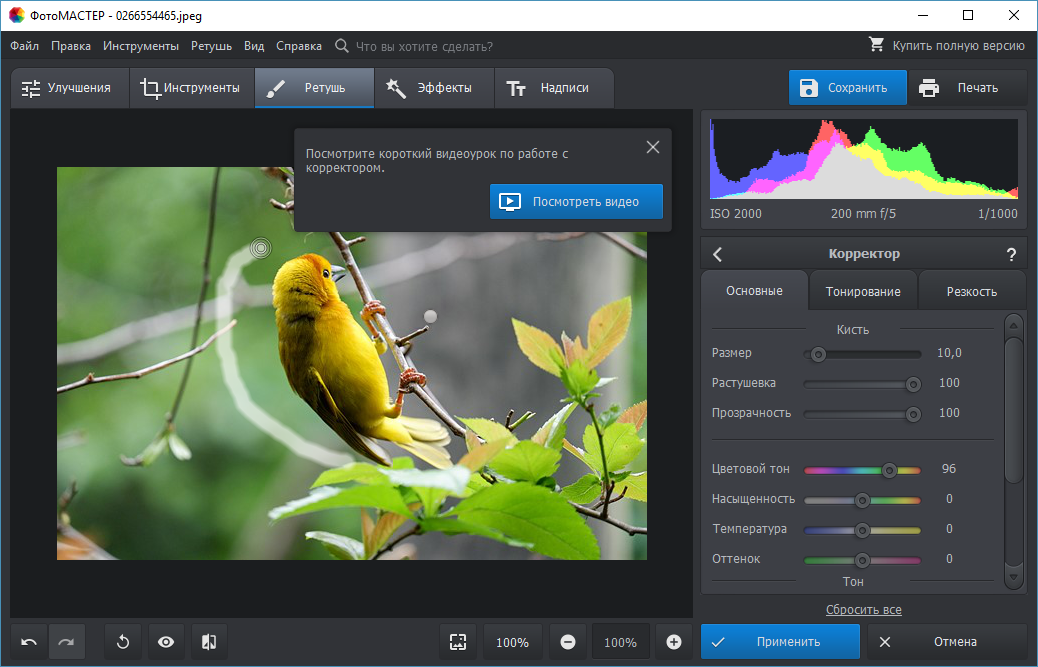Open the Надписи tab
This screenshot has height=667, width=1038.
(x=554, y=88)
